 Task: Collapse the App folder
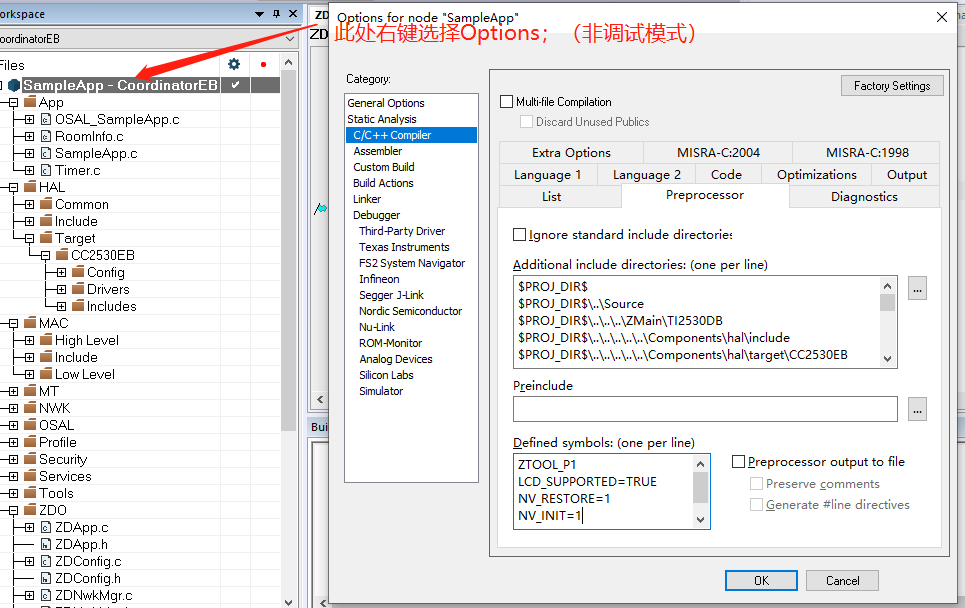coord(13,103)
